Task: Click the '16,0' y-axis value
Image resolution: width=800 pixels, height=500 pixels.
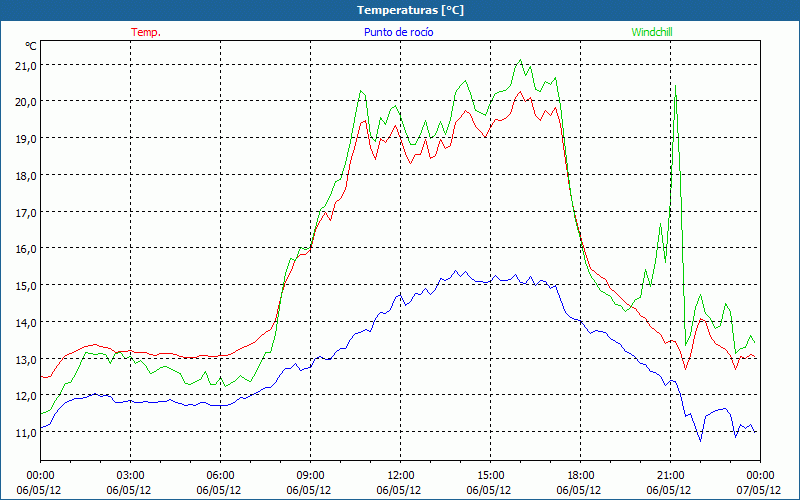Action: [27, 249]
